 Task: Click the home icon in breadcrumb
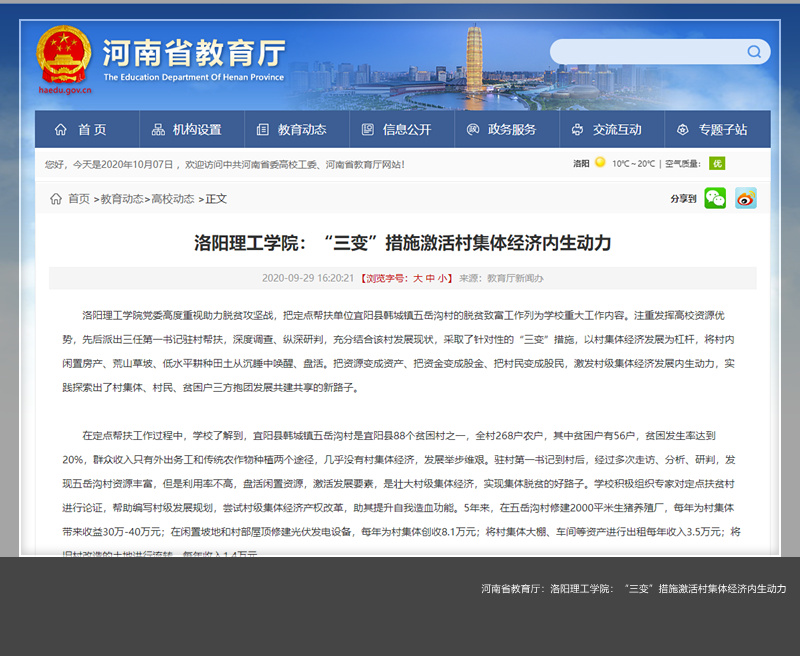click(56, 199)
